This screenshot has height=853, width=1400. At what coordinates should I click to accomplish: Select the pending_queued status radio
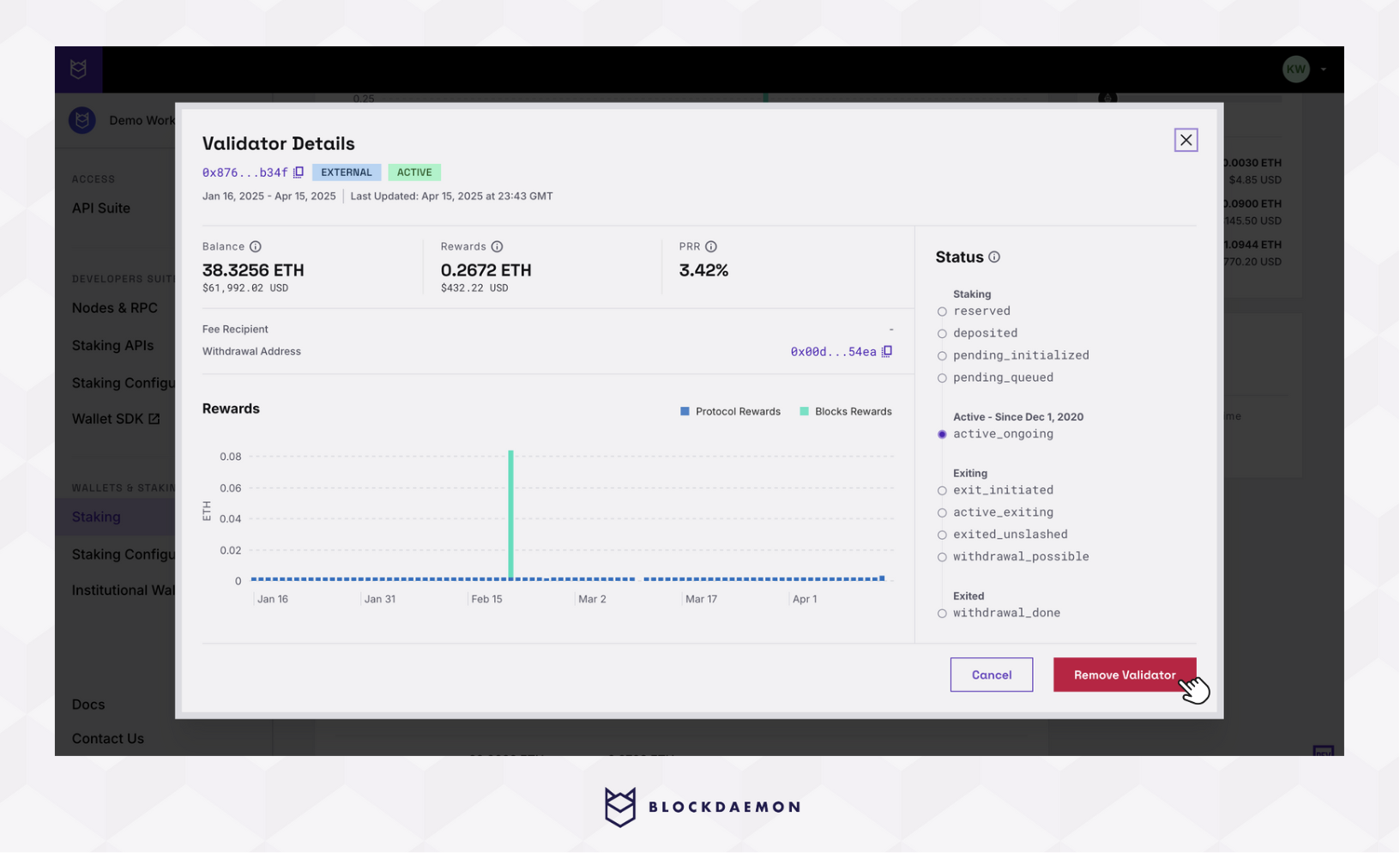(942, 378)
